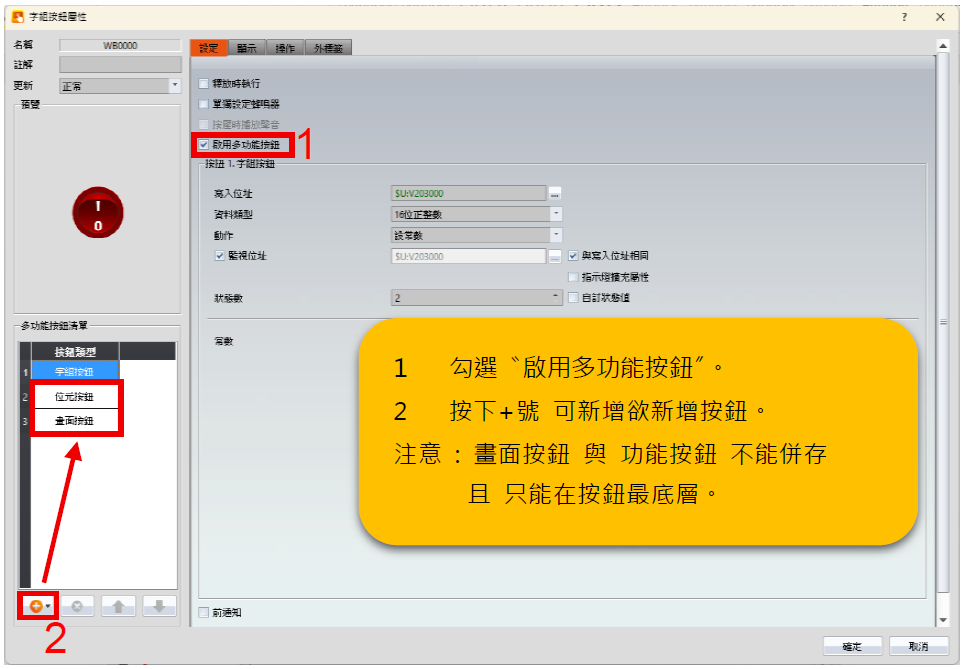The image size is (965, 669).
Task: Uncheck 與寫入位址相同 option
Action: [573, 256]
